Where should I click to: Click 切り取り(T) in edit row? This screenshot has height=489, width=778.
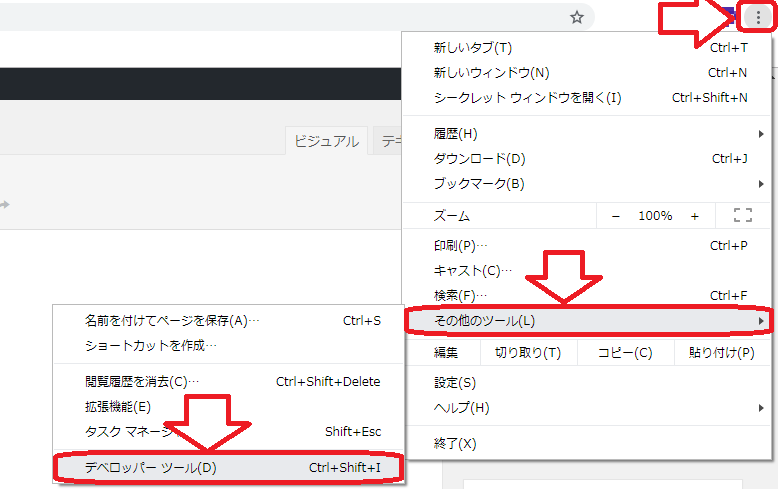pos(527,352)
